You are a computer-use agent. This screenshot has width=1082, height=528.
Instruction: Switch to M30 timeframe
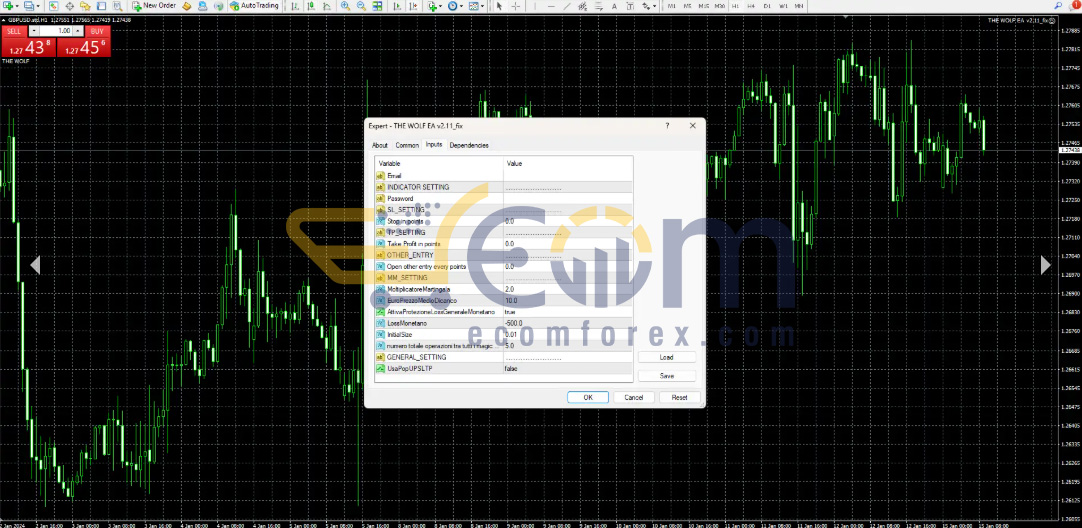[720, 6]
